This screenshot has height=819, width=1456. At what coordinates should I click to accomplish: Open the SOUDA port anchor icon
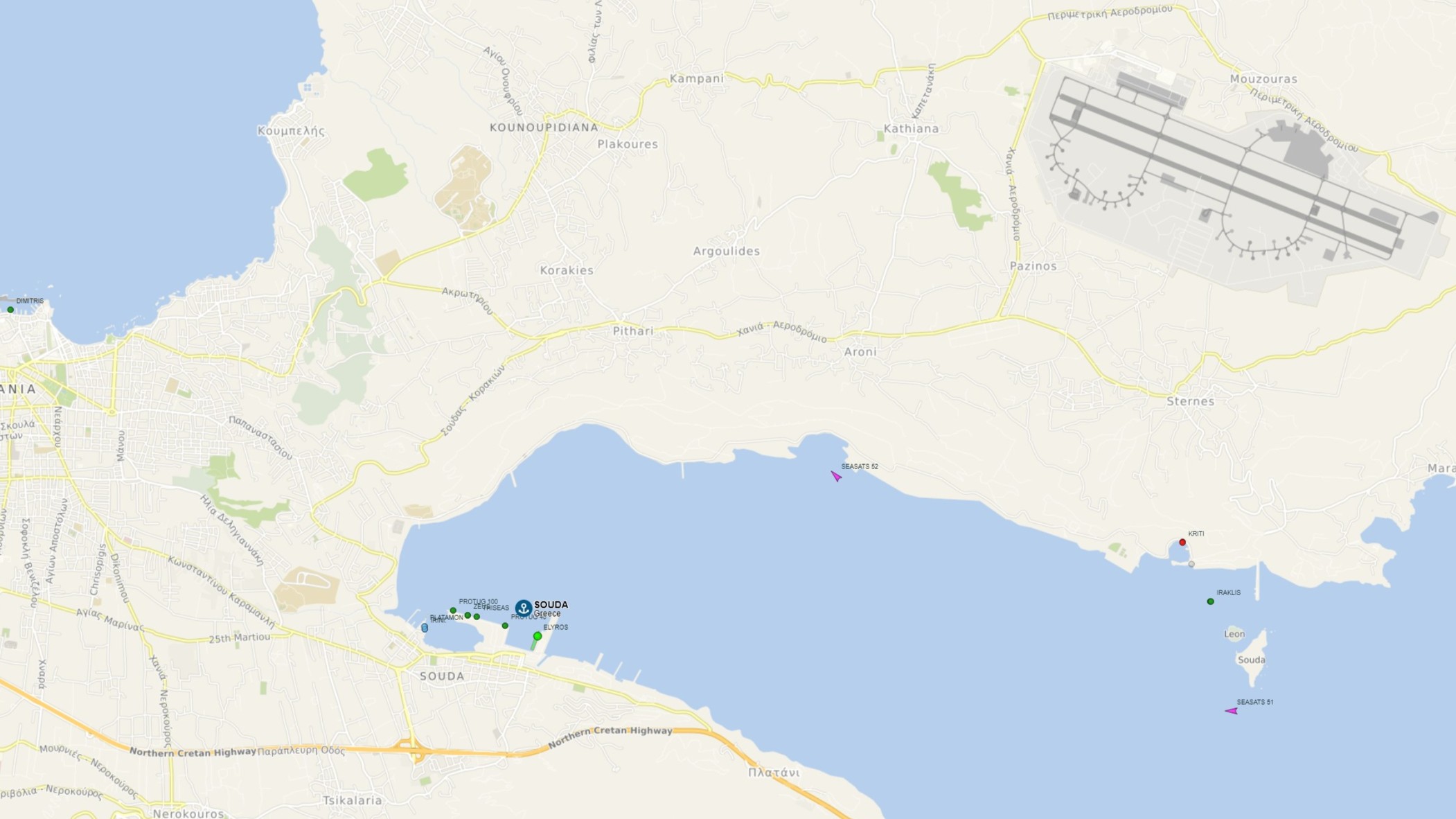pyautogui.click(x=524, y=608)
